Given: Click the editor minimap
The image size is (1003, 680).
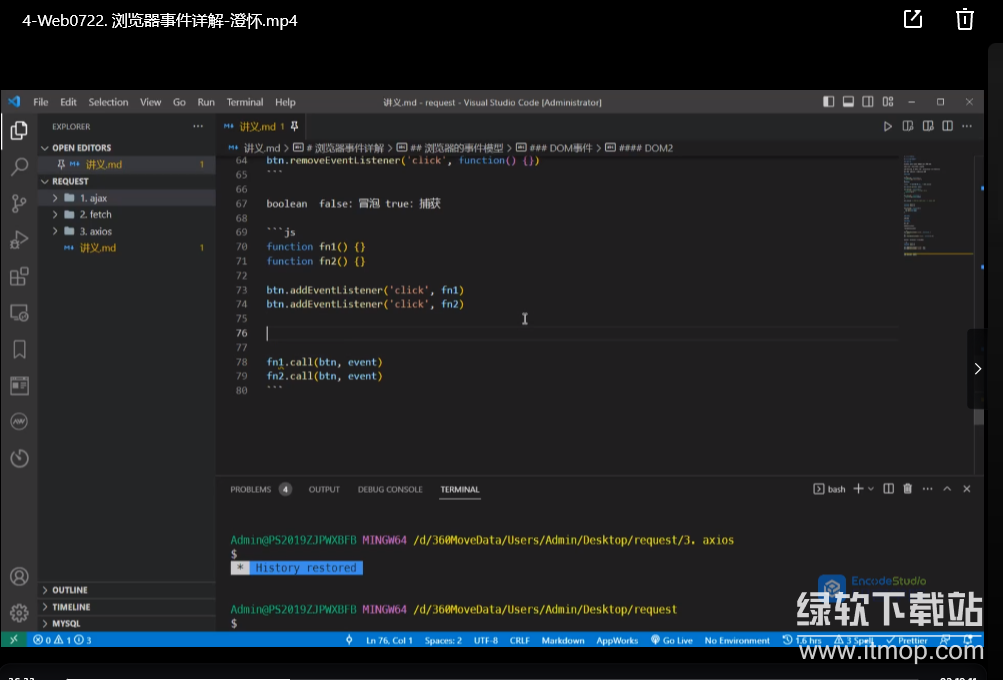Looking at the screenshot, I should coord(938,205).
